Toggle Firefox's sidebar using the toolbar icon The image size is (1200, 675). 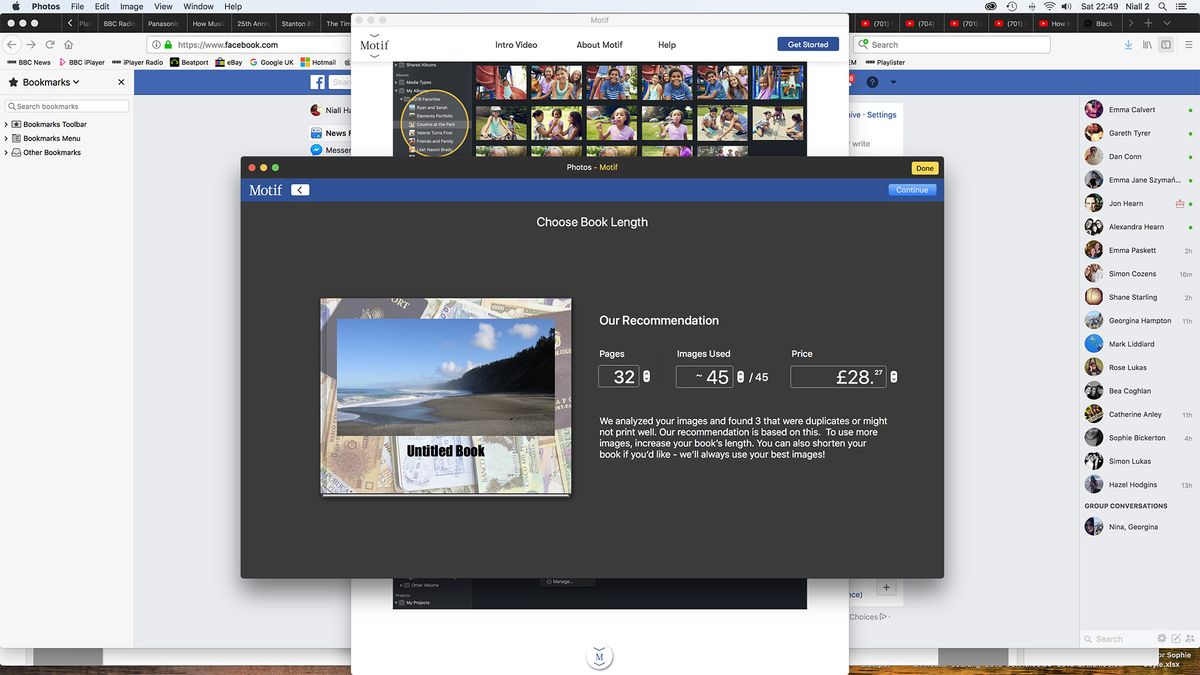click(x=1166, y=44)
